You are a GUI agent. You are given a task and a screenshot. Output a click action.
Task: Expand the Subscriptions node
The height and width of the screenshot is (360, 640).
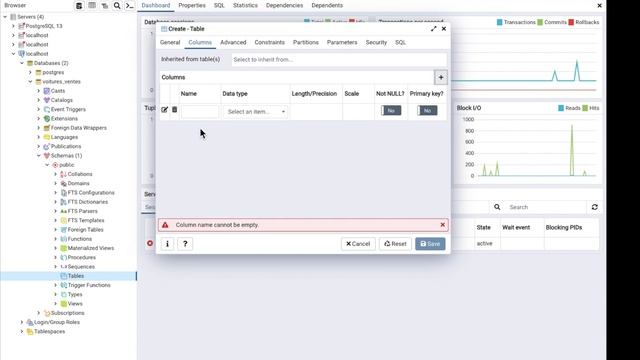point(39,313)
